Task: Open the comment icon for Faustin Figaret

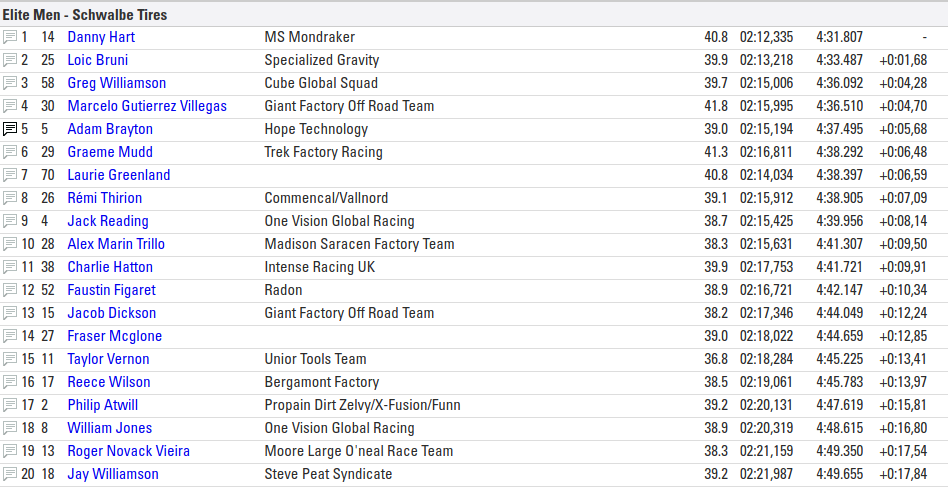Action: click(x=10, y=290)
